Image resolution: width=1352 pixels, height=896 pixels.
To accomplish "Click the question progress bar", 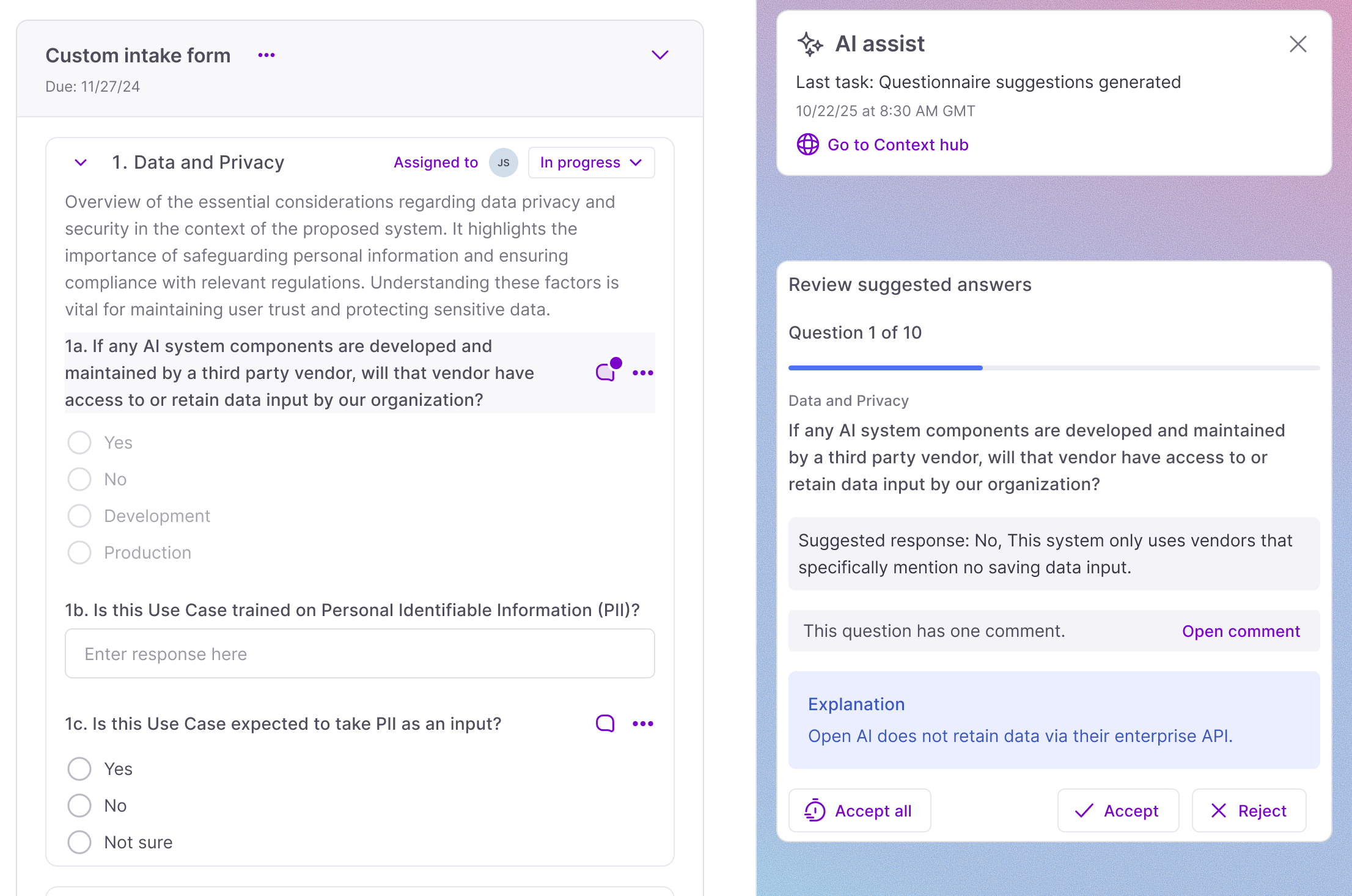I will click(1054, 368).
